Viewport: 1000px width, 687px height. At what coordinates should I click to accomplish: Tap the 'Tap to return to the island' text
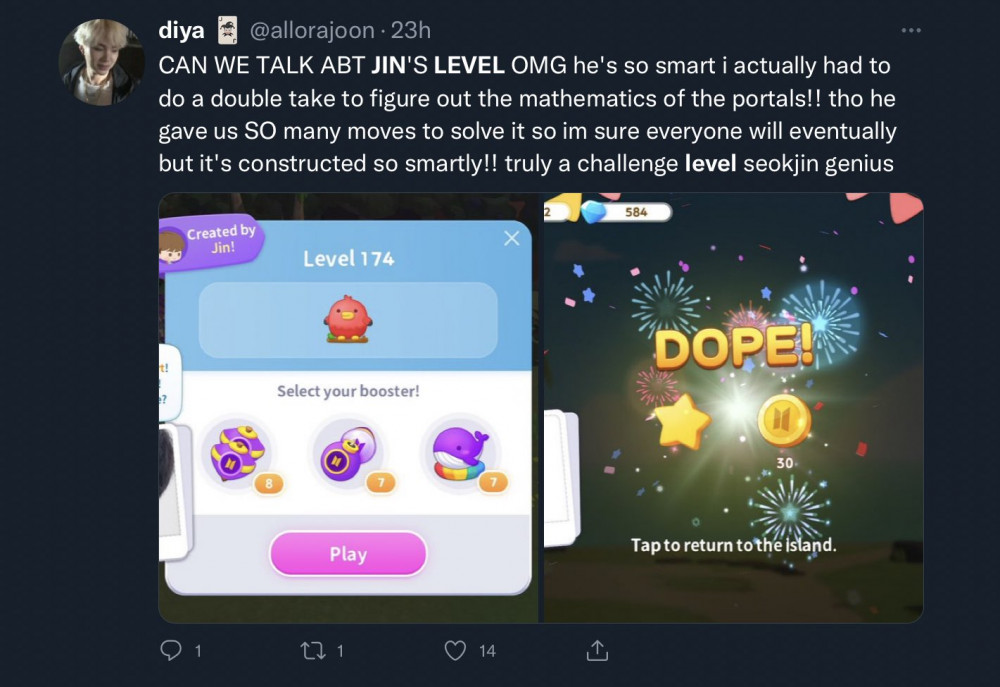click(x=733, y=545)
